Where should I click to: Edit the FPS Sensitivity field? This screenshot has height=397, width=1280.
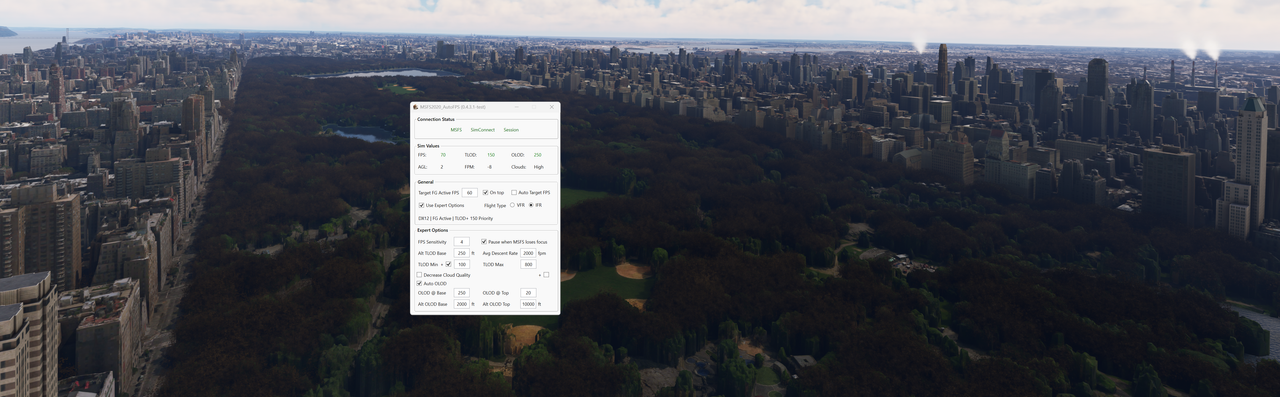pyautogui.click(x=462, y=242)
